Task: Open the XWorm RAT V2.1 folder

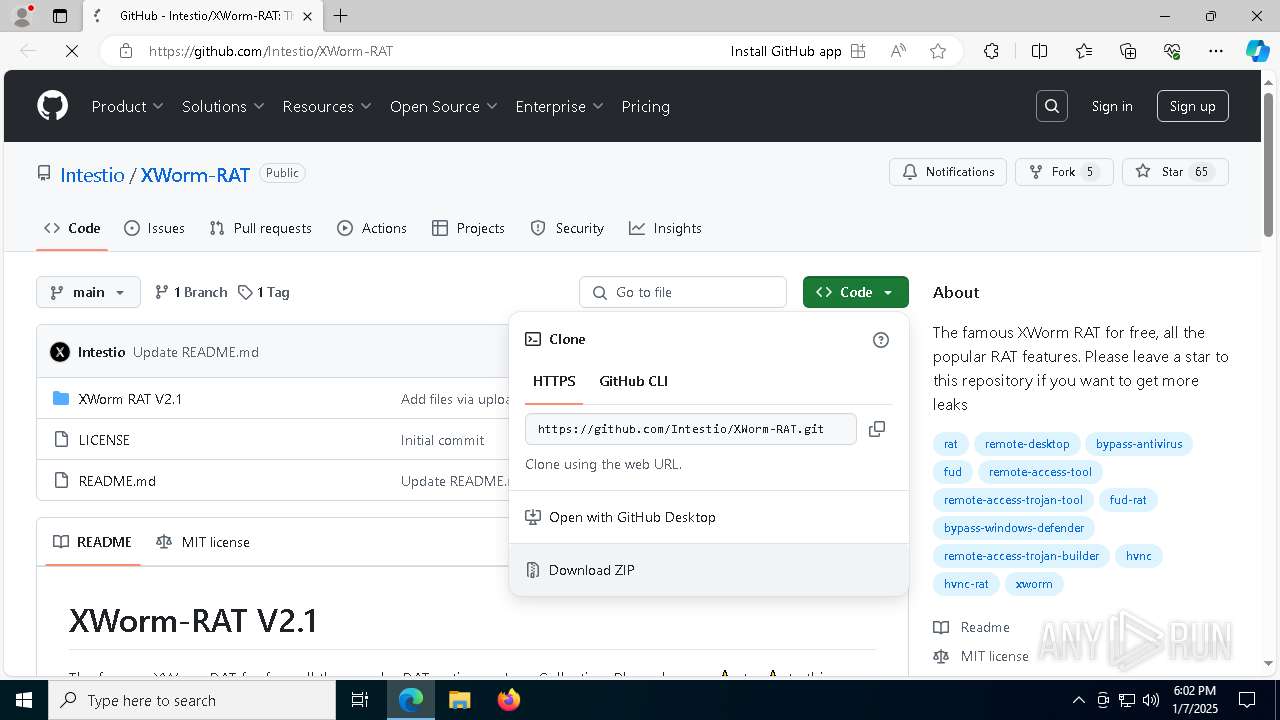Action: pos(130,399)
